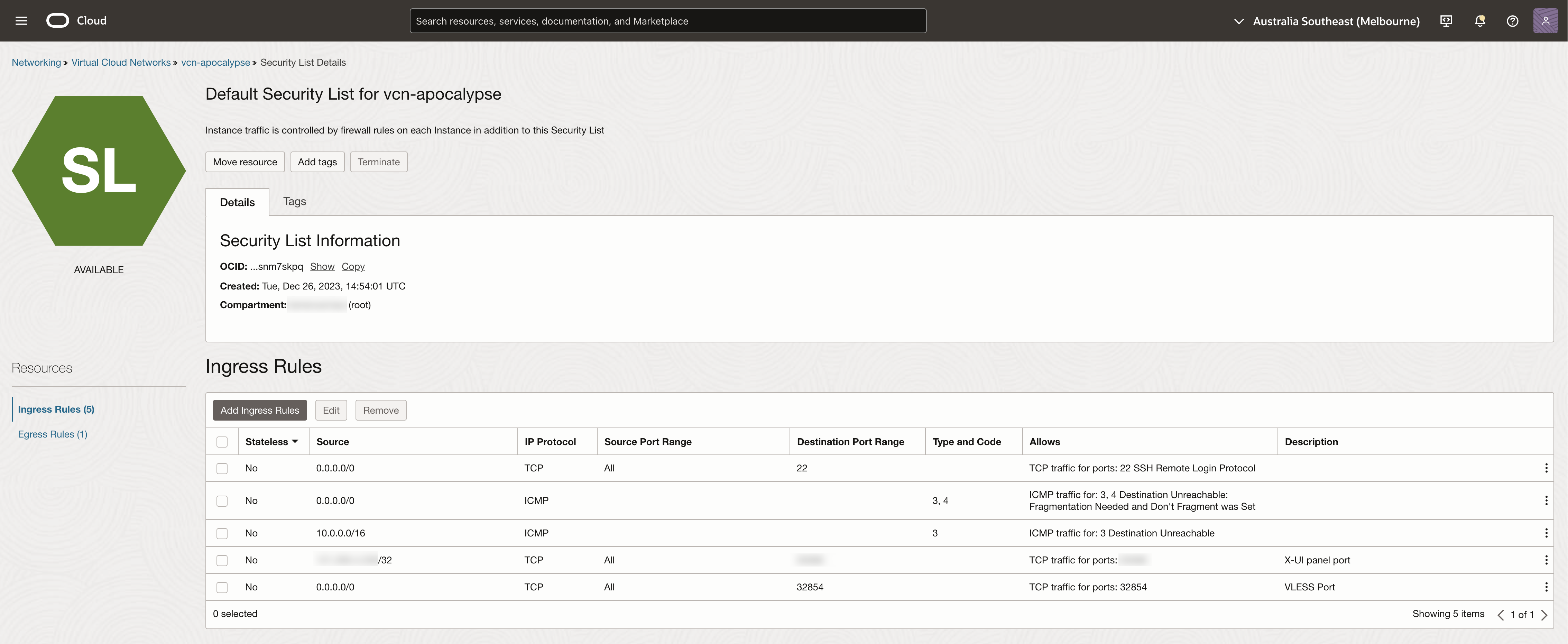Go to previous page of ingress rules

pos(1501,615)
